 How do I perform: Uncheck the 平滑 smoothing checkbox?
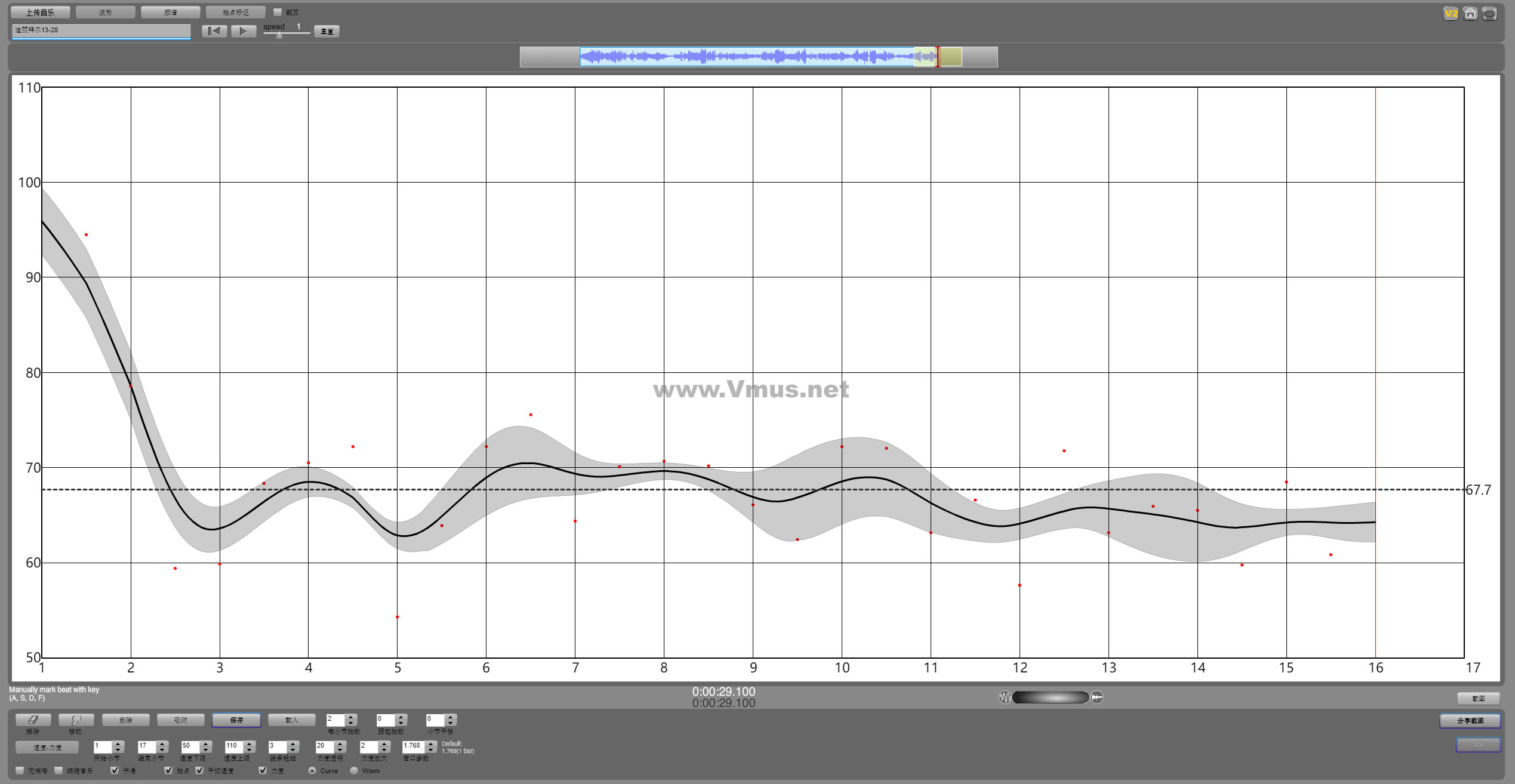point(115,770)
